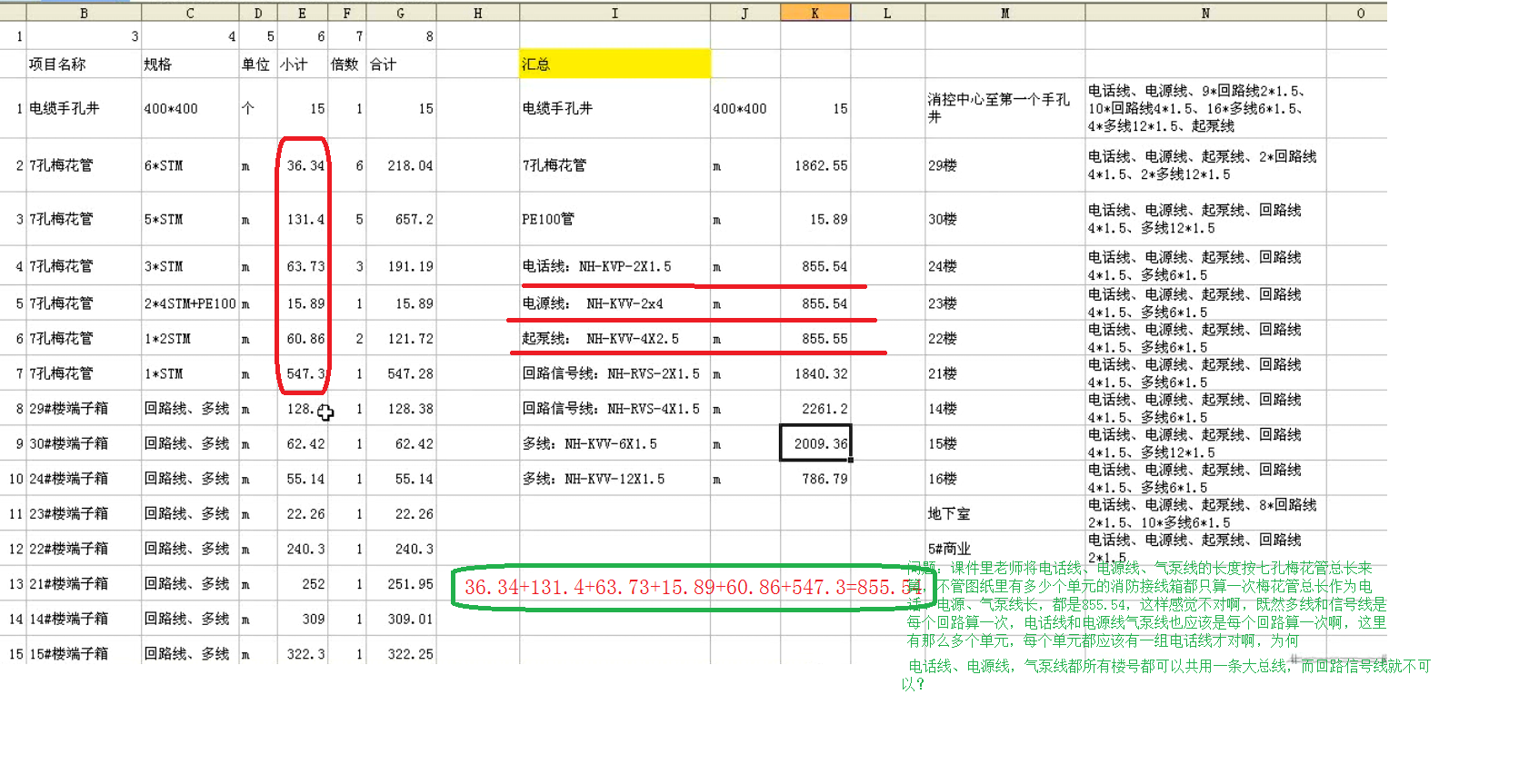Click summary cell 回路信号线: NH-RVS-4X1.5

[x=615, y=409]
